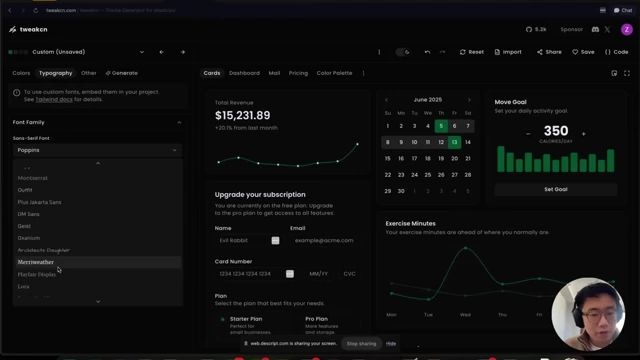Open the Code export button

tap(616, 52)
